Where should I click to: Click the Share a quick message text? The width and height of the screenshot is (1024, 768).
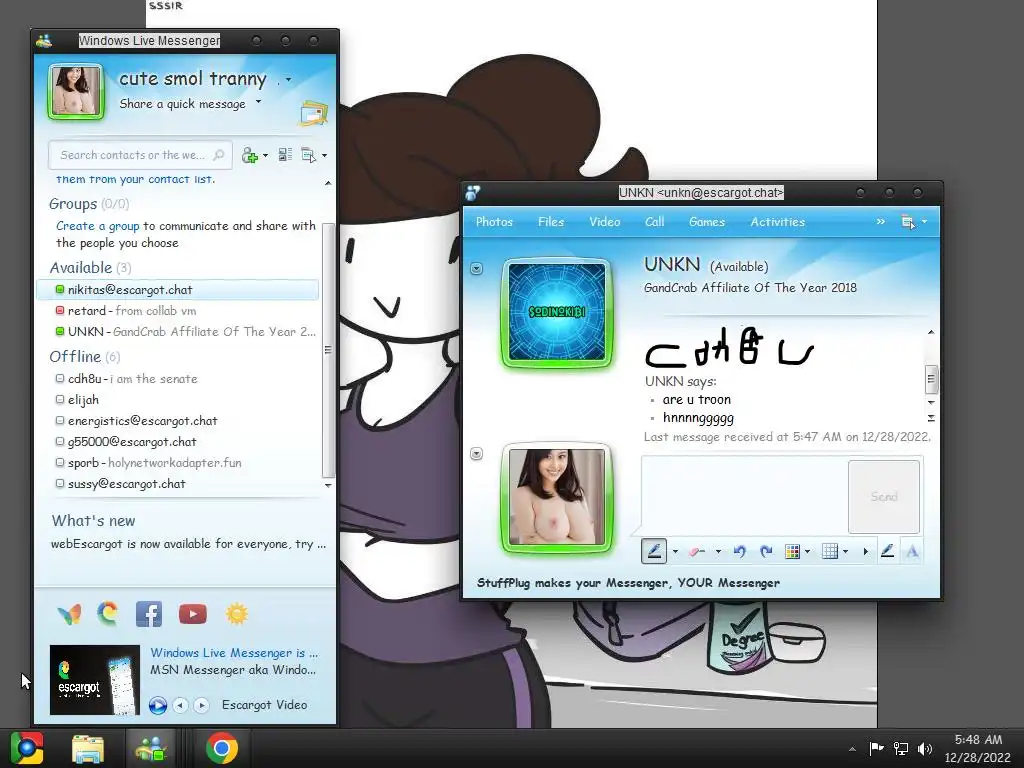(182, 104)
